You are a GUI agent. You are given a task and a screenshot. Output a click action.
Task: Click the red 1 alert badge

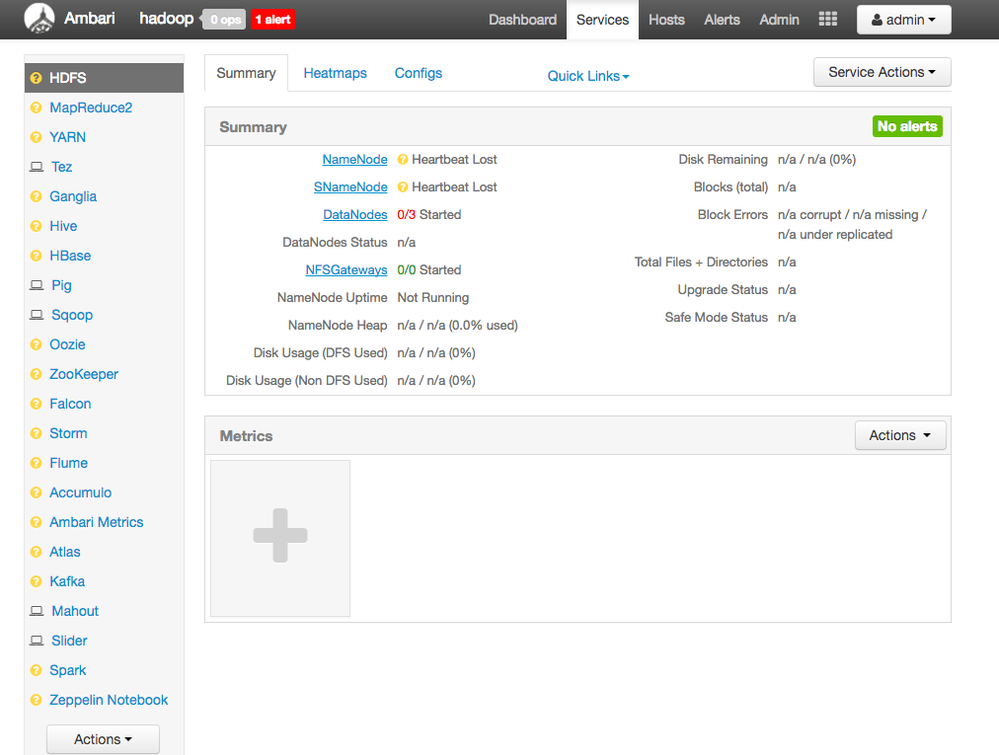[x=273, y=20]
